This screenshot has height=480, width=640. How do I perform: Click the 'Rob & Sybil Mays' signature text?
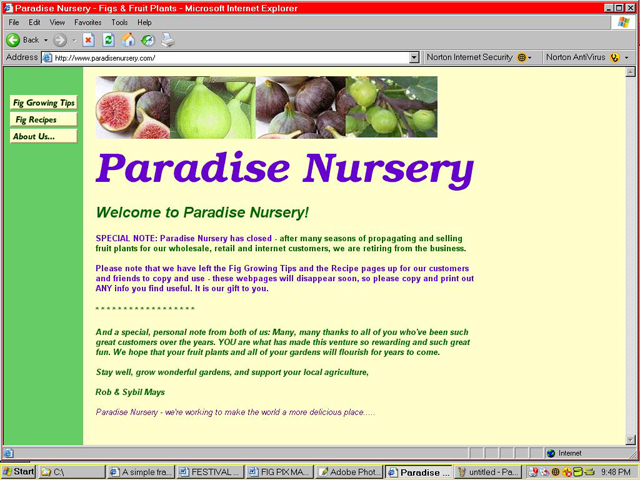(x=130, y=392)
